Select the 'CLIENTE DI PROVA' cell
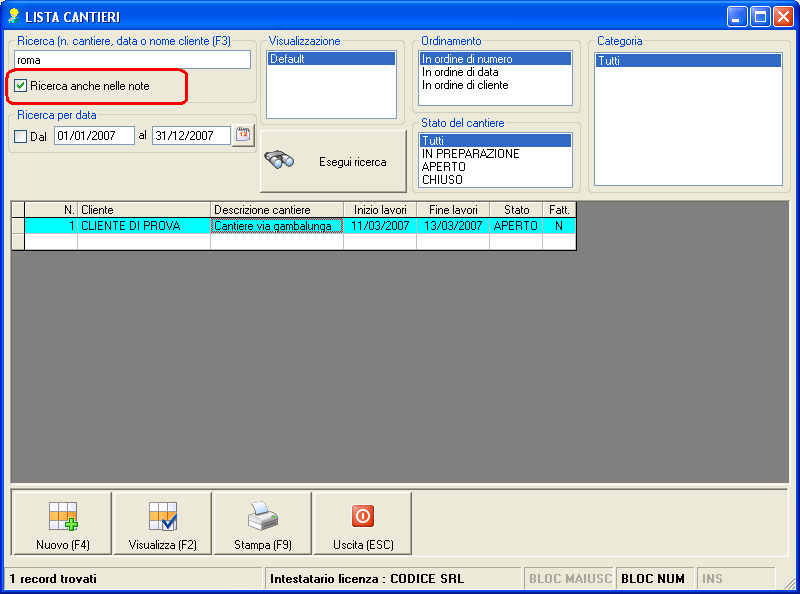The image size is (800, 594). point(144,226)
